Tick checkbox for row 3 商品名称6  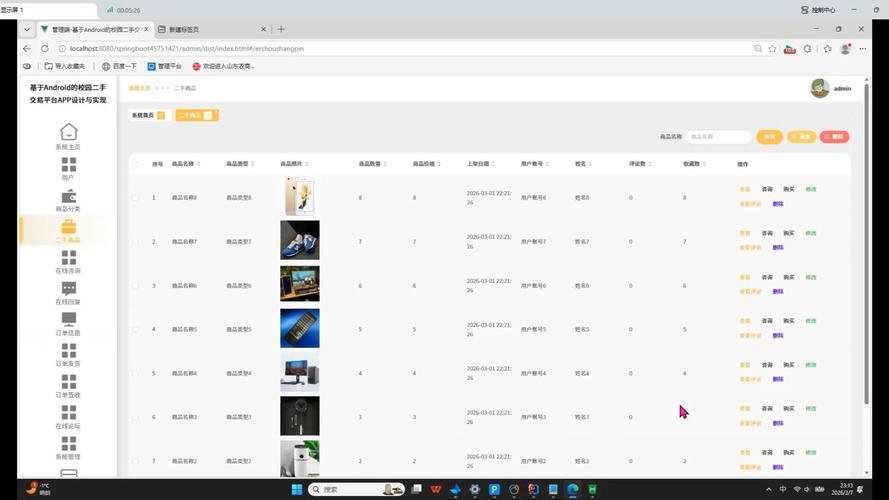coord(136,286)
